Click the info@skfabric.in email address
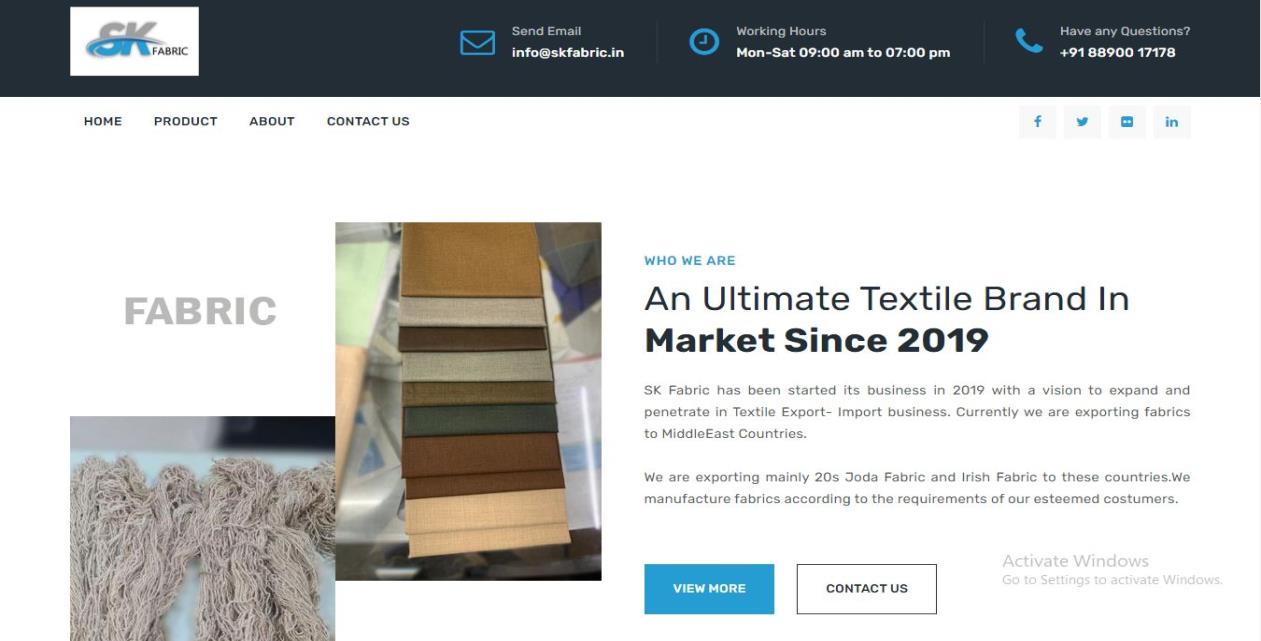Screen dimensions: 1261x641 568,53
